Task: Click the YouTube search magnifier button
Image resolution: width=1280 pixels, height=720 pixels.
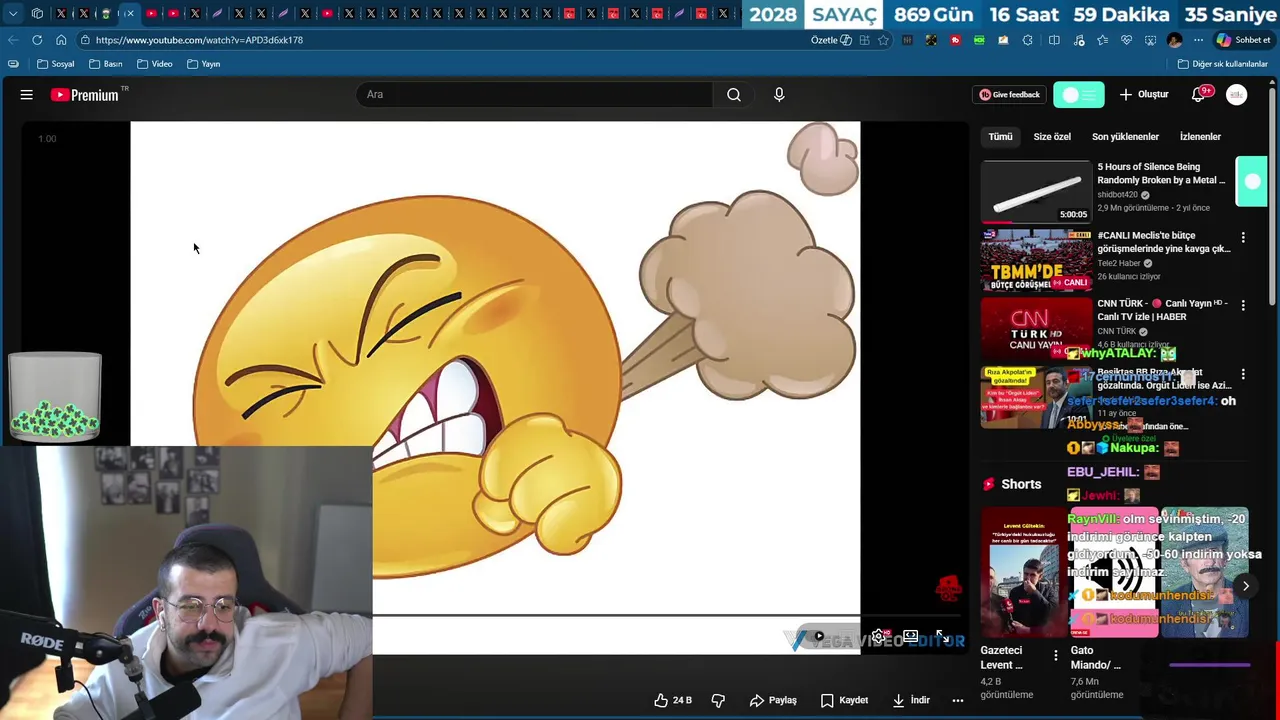Action: pos(734,95)
